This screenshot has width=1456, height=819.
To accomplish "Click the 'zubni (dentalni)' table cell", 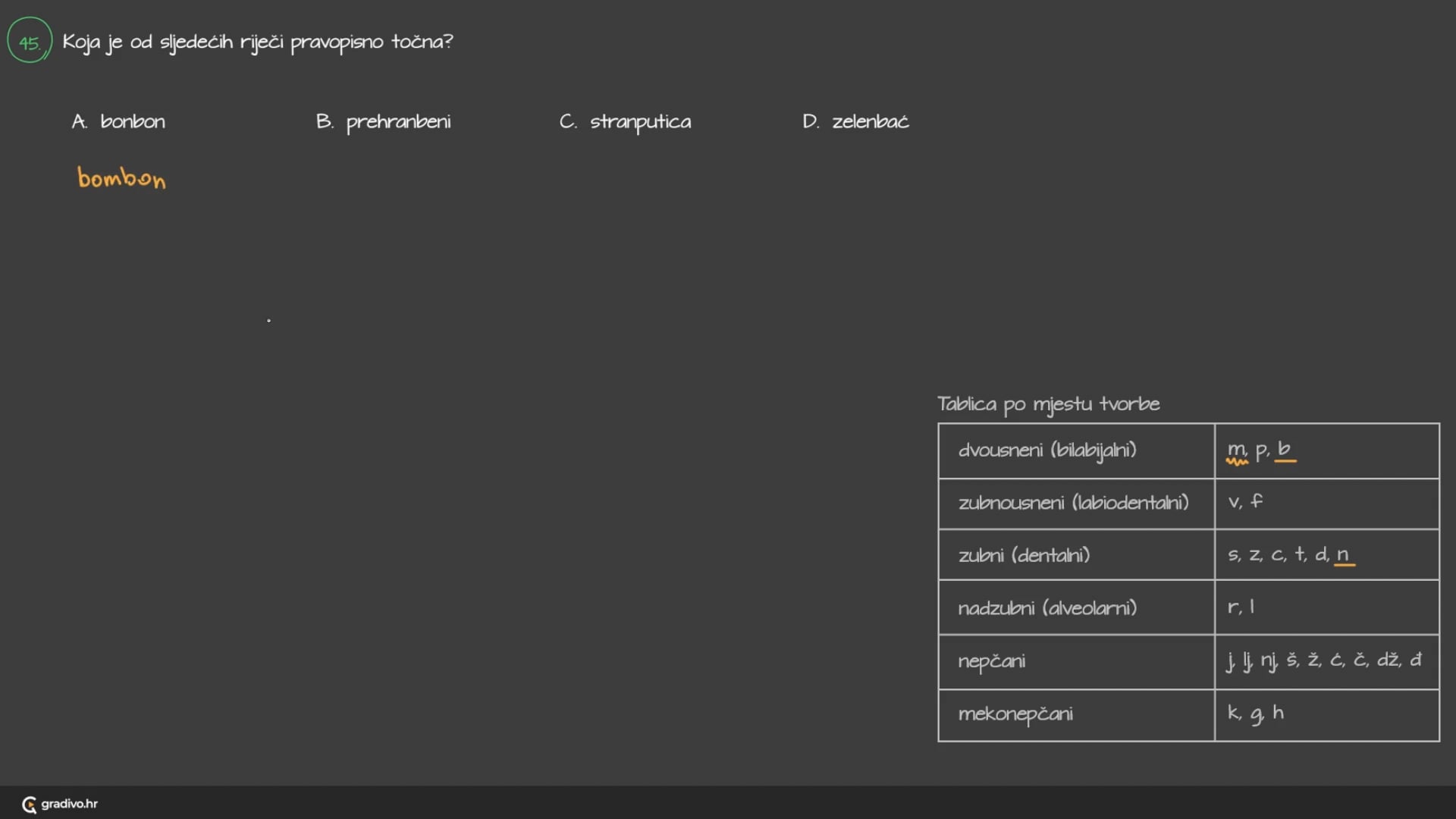I will (x=1025, y=556).
